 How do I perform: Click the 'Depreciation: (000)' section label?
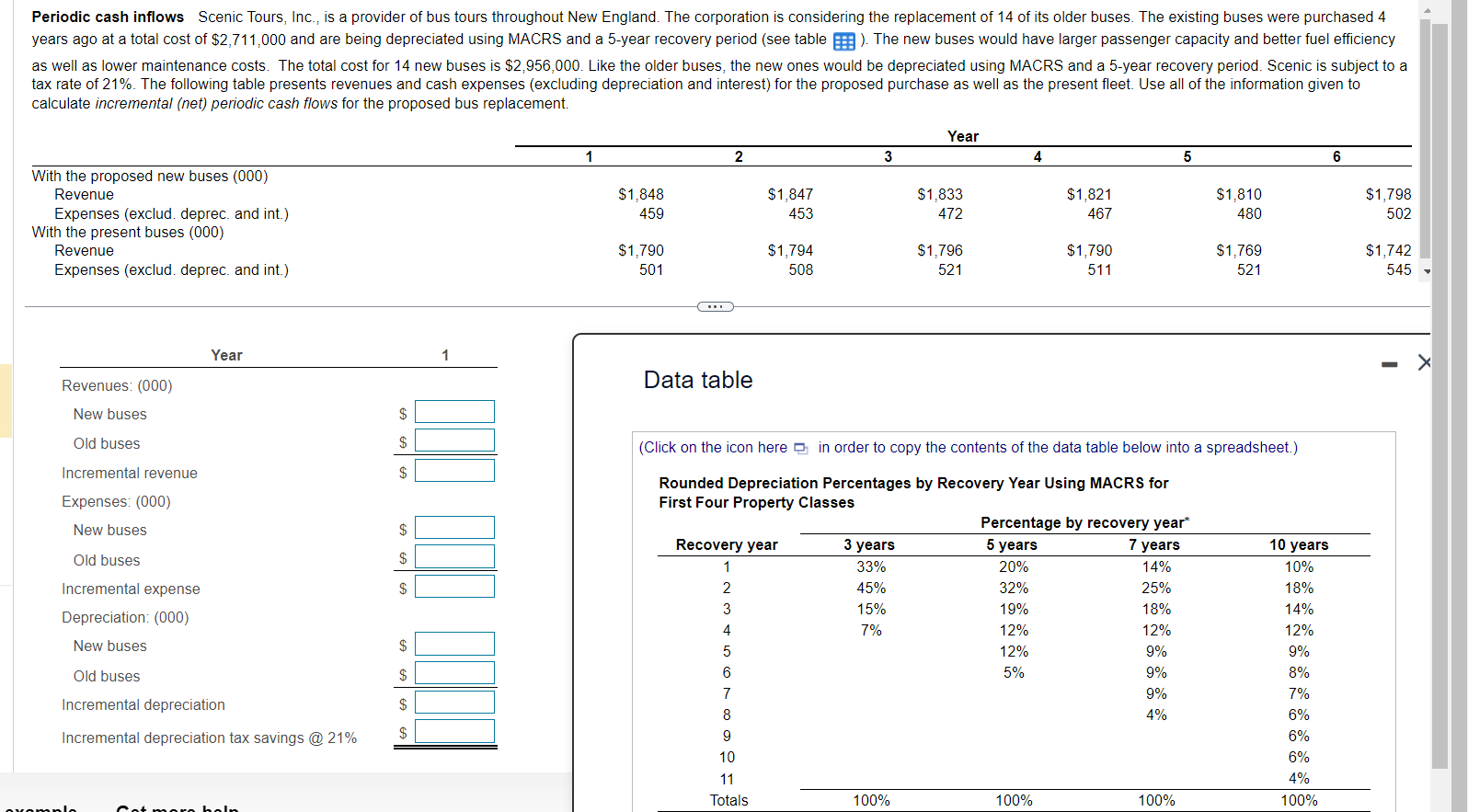(125, 618)
